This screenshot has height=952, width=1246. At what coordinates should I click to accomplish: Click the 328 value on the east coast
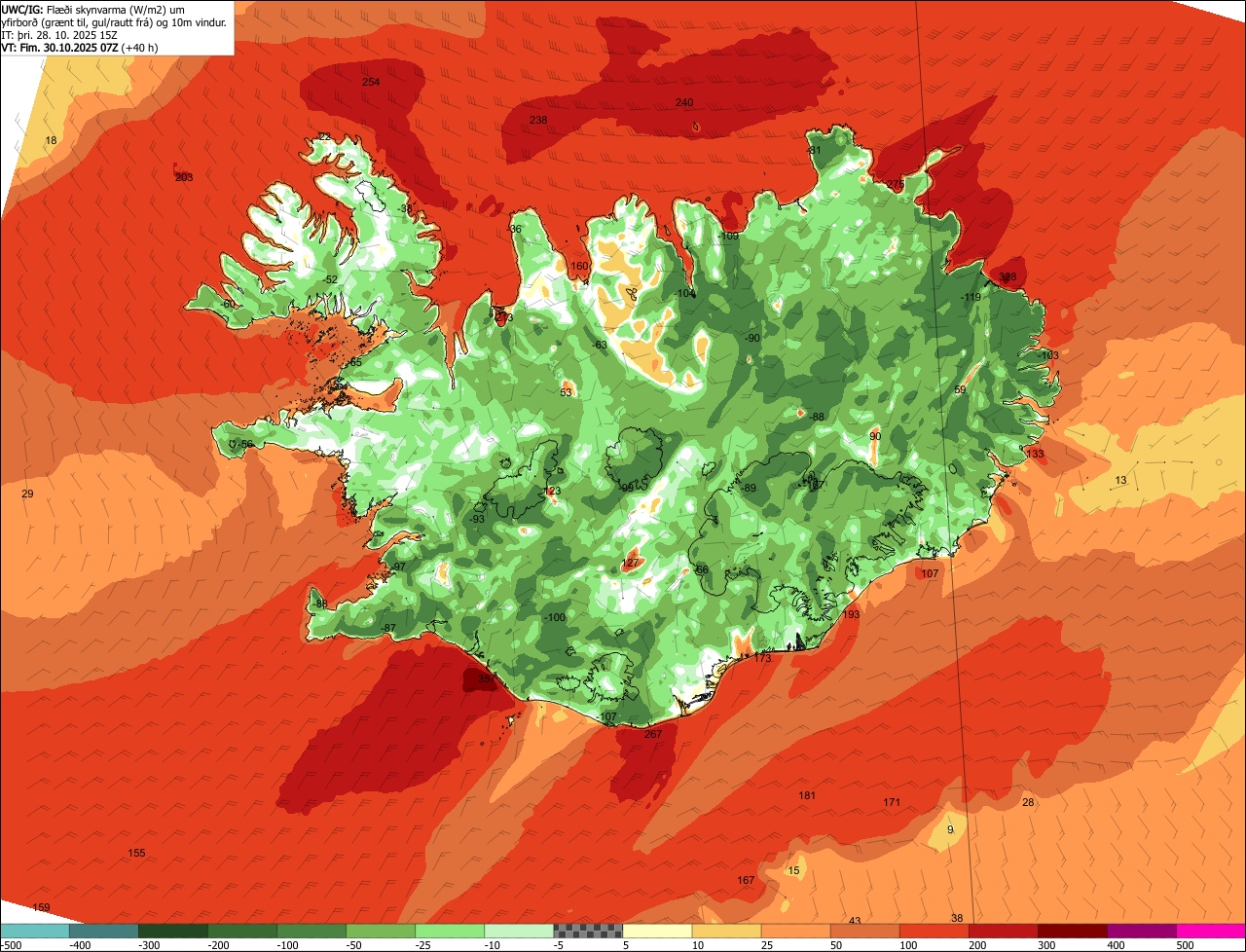click(x=1008, y=277)
